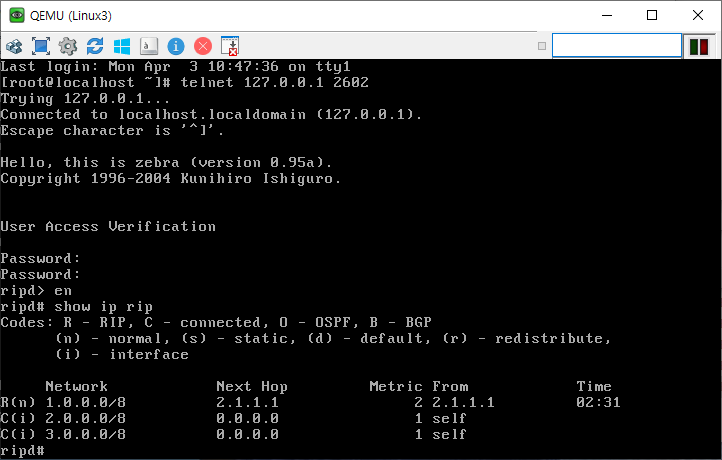Click 'self' in the 2.0.0.0/8 row

coord(449,419)
